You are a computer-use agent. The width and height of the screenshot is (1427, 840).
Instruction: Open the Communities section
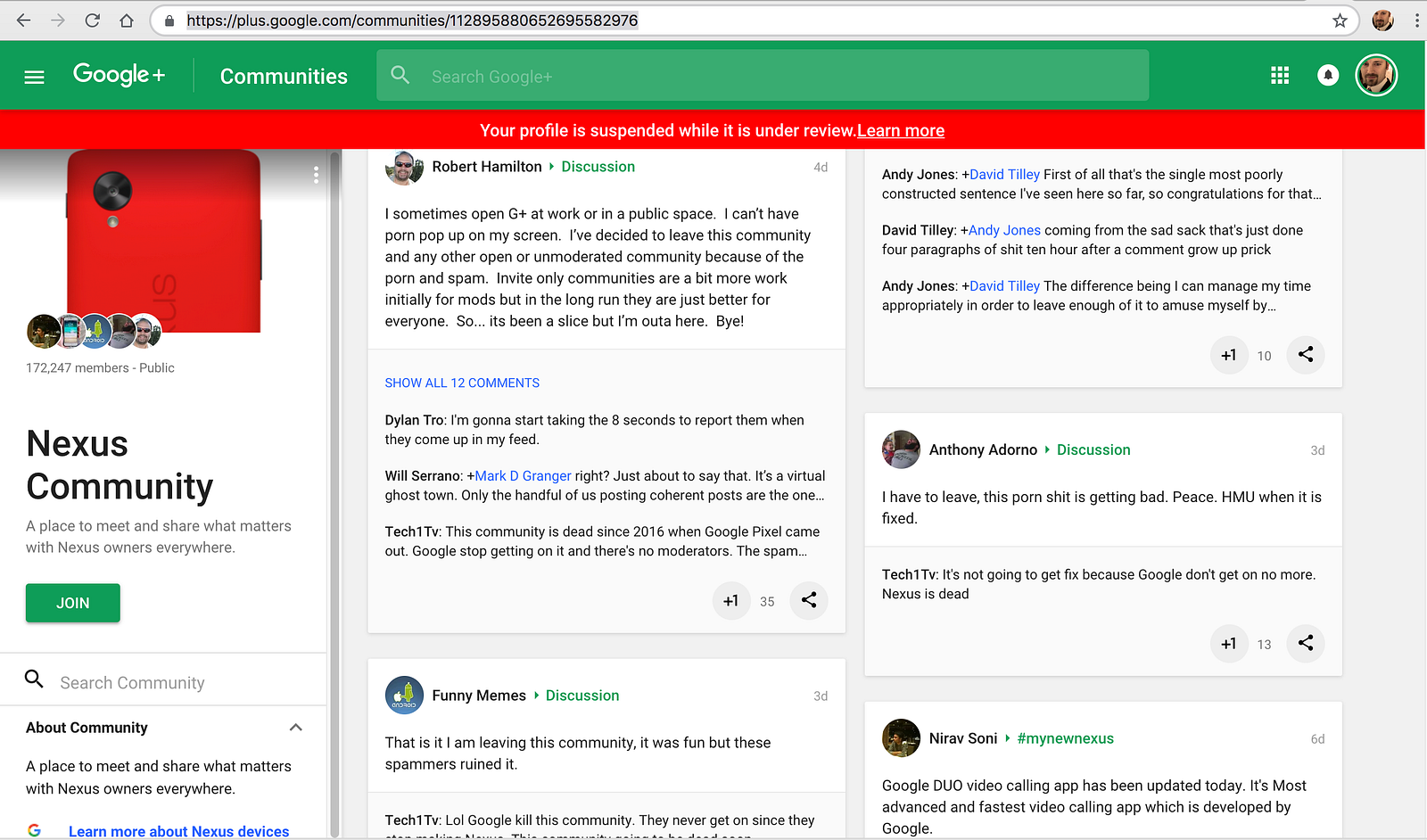(x=284, y=77)
